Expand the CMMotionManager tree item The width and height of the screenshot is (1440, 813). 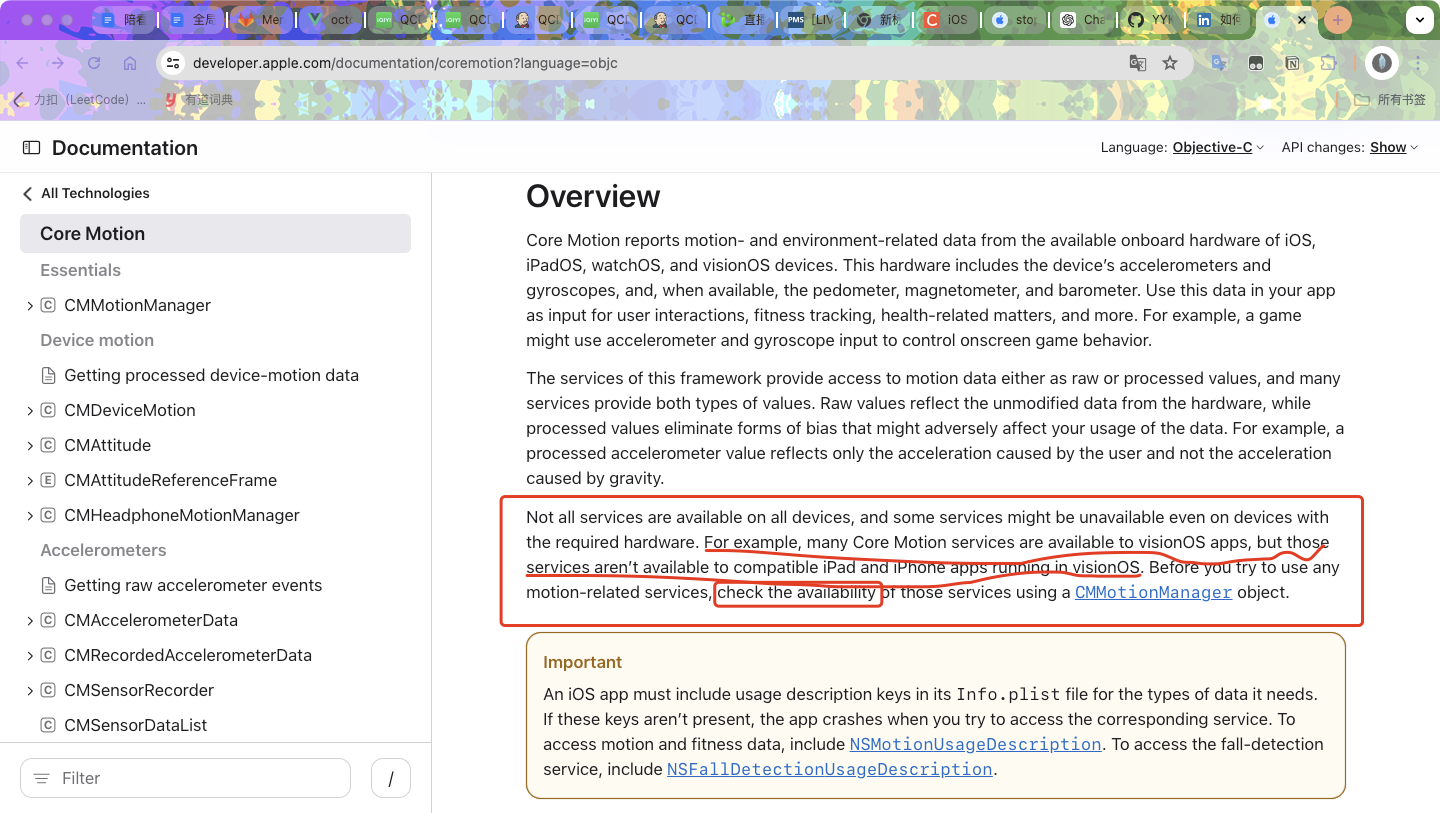tap(30, 306)
